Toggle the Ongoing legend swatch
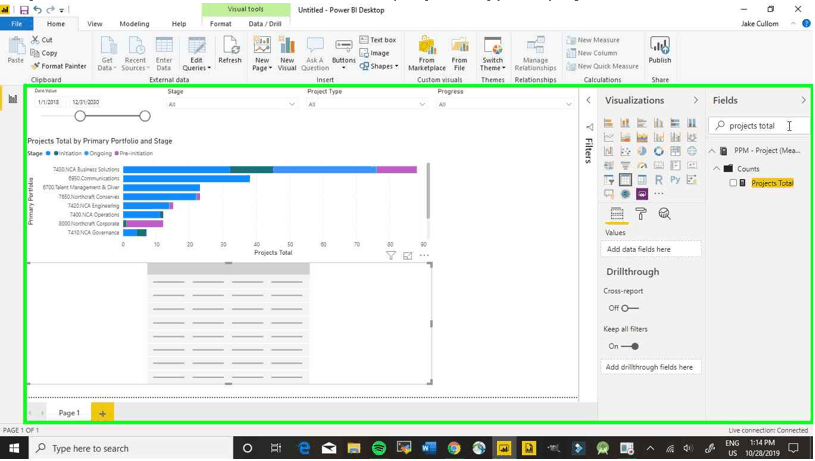This screenshot has width=815, height=461. pos(86,153)
